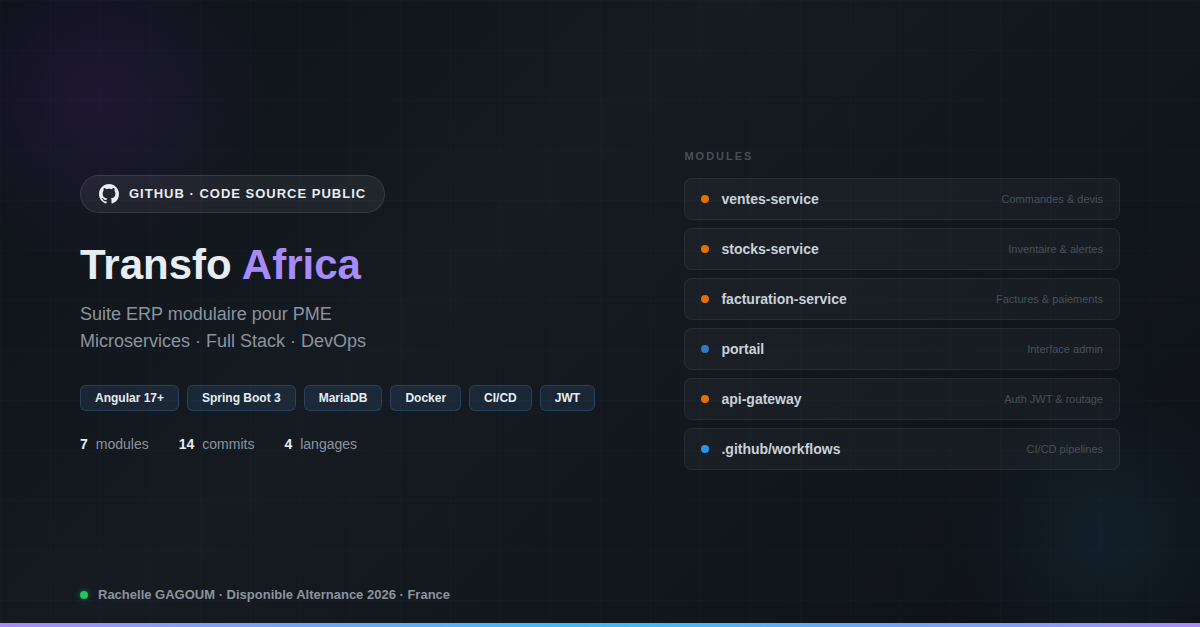Viewport: 1200px width, 627px height.
Task: Click the 'CI/CD pipelines' description
Action: [x=1064, y=449]
